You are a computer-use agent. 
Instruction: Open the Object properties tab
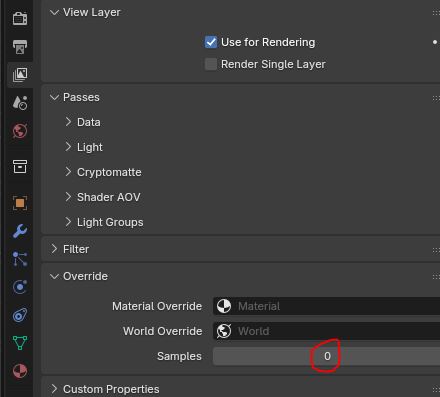[20, 203]
